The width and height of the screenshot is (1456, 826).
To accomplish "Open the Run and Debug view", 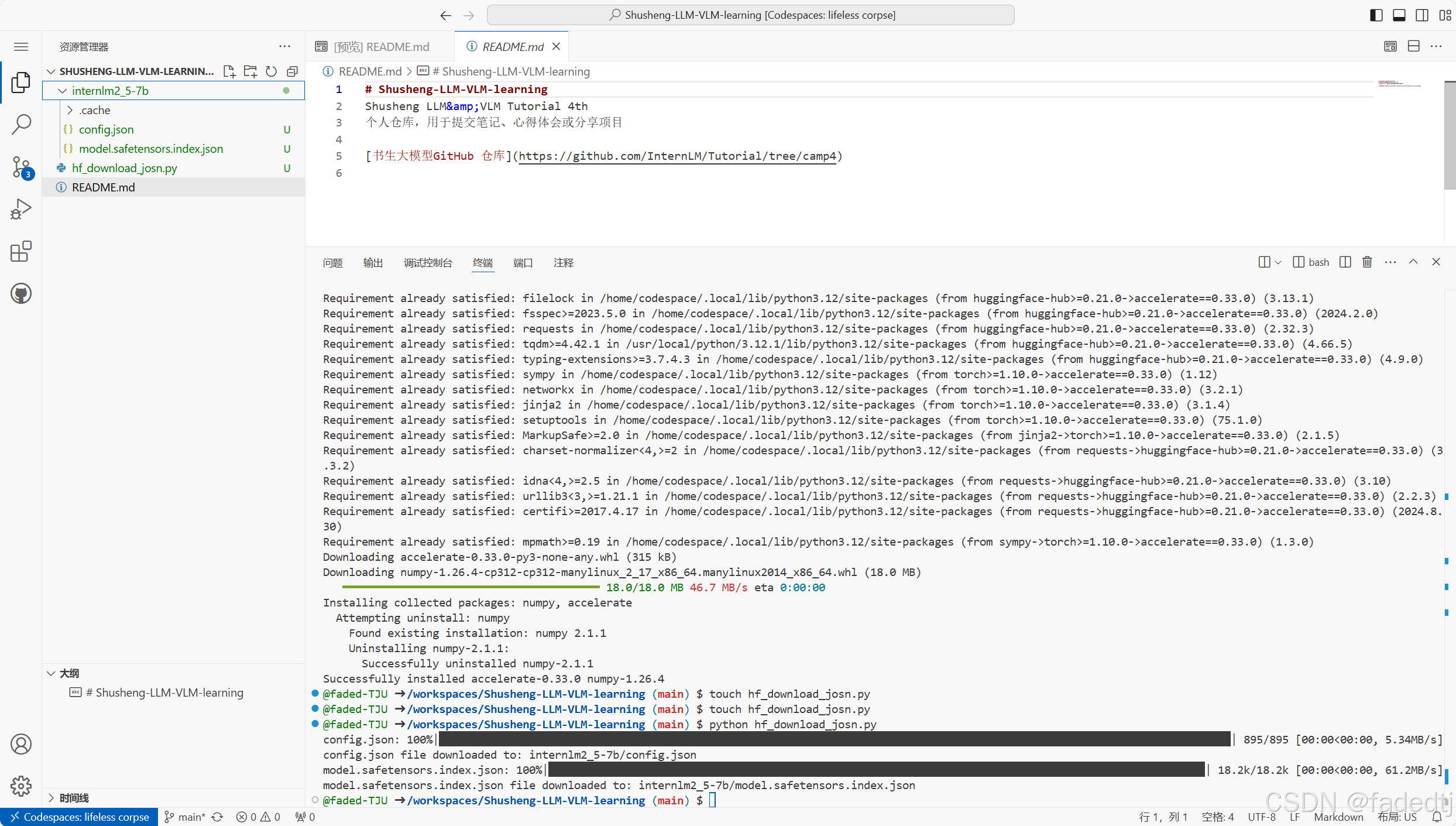I will (x=21, y=209).
